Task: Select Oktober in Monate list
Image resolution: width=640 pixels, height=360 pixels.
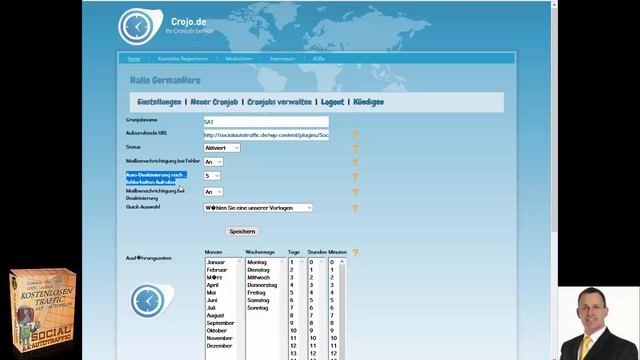Action: coord(216,331)
